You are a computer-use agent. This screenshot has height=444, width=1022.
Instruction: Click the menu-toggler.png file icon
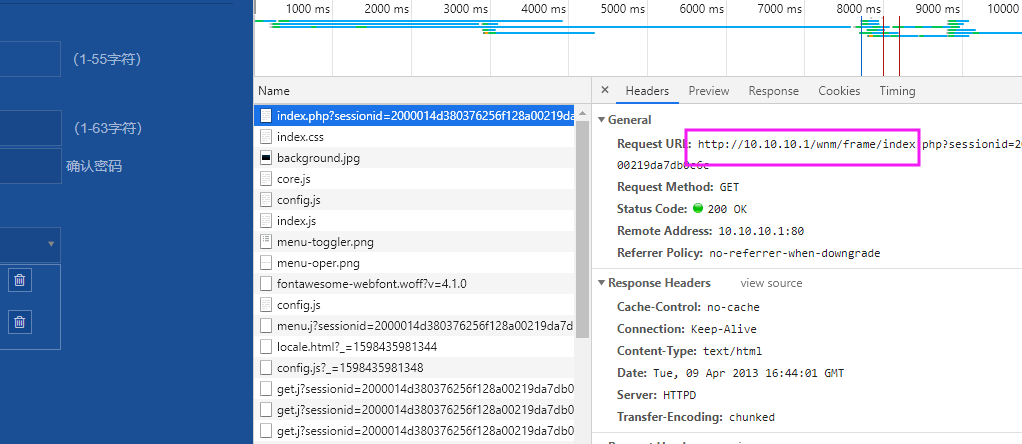(265, 242)
